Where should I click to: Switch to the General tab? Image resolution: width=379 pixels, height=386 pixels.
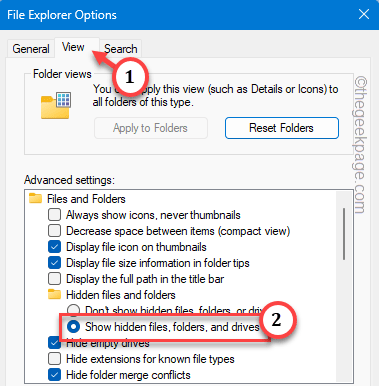click(31, 49)
